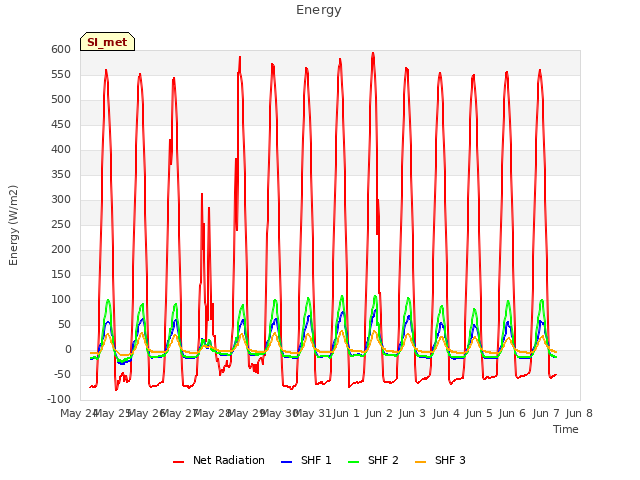Click the Jun 6 x-axis date label
The height and width of the screenshot is (480, 640).
(512, 413)
